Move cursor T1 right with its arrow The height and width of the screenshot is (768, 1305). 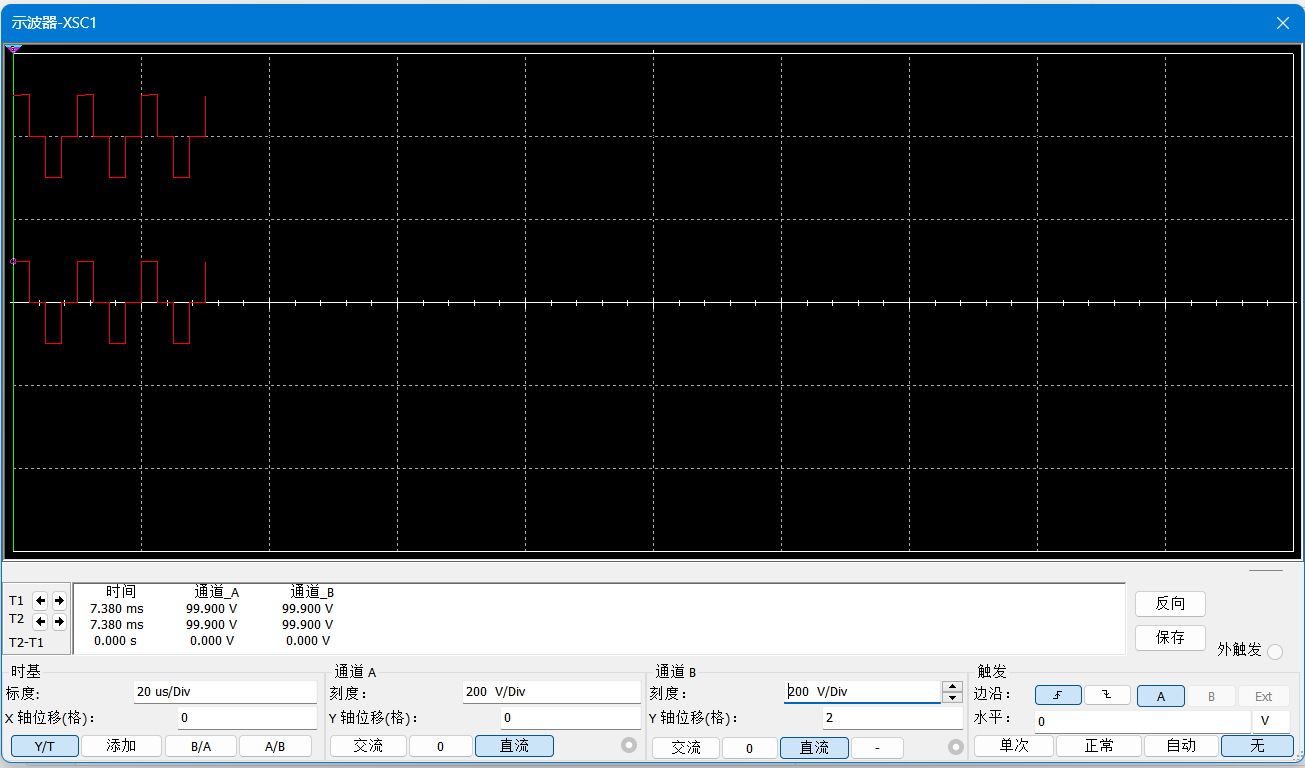pyautogui.click(x=59, y=601)
